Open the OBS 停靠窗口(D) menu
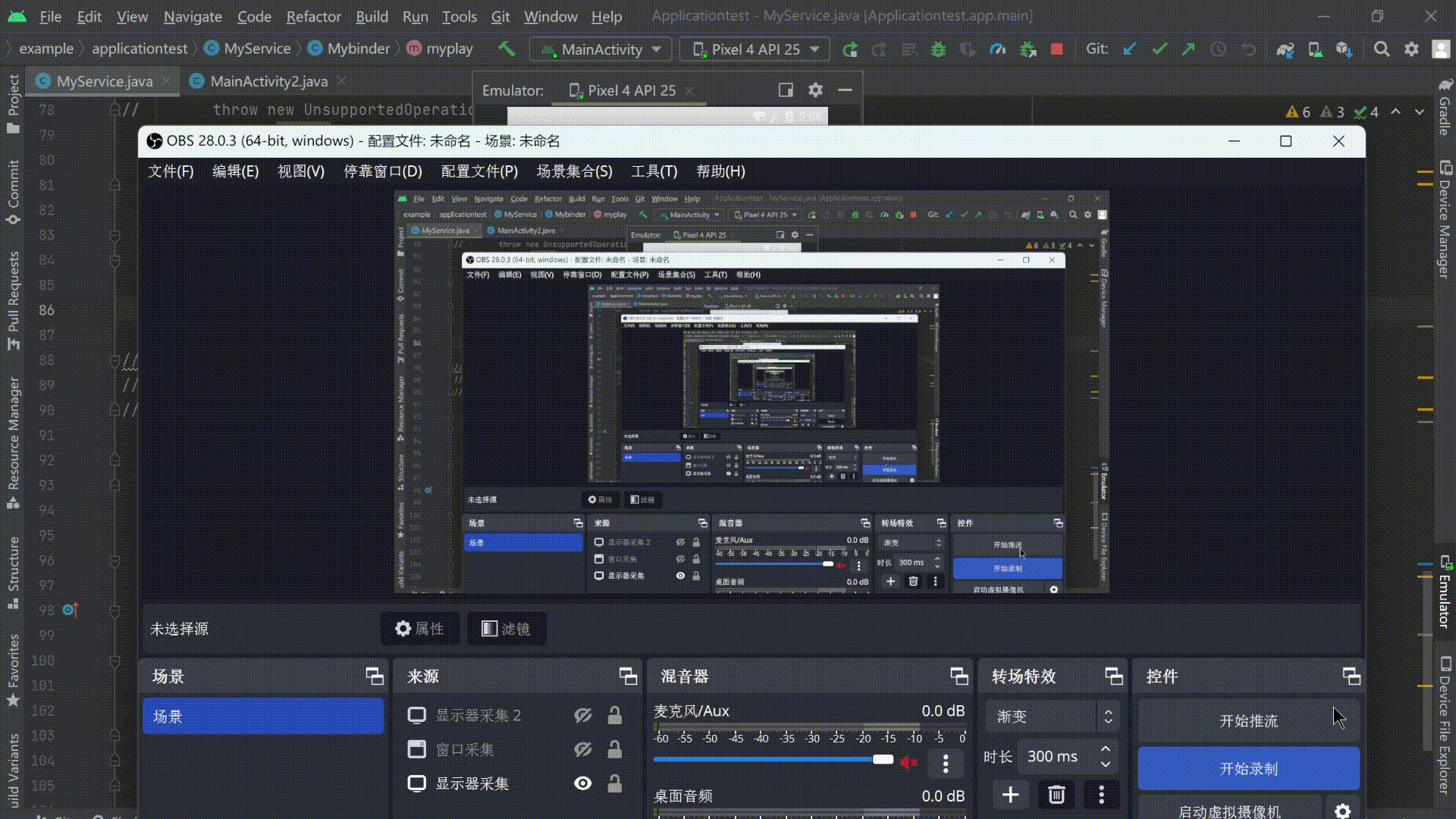The image size is (1456, 819). (x=382, y=171)
